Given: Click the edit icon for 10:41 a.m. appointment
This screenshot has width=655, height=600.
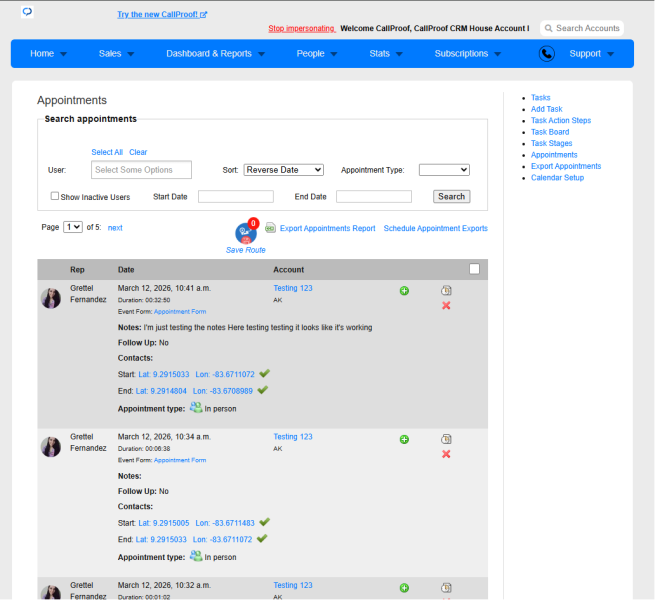Looking at the screenshot, I should (x=446, y=290).
